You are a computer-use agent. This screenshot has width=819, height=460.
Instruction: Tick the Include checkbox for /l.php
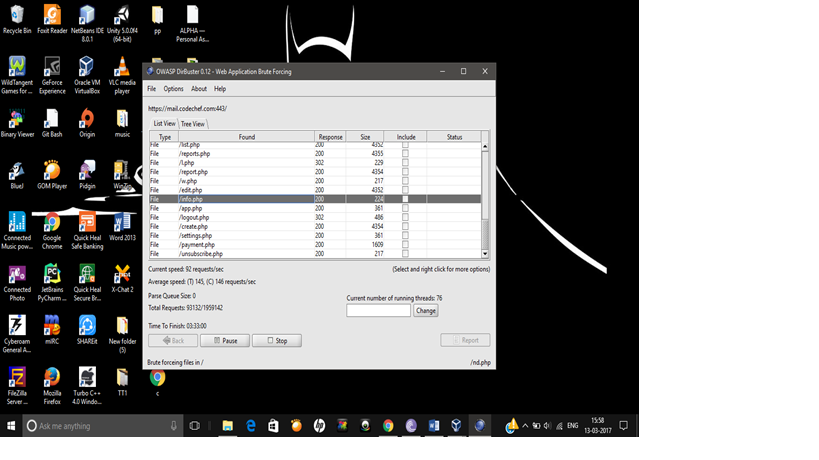(x=405, y=162)
